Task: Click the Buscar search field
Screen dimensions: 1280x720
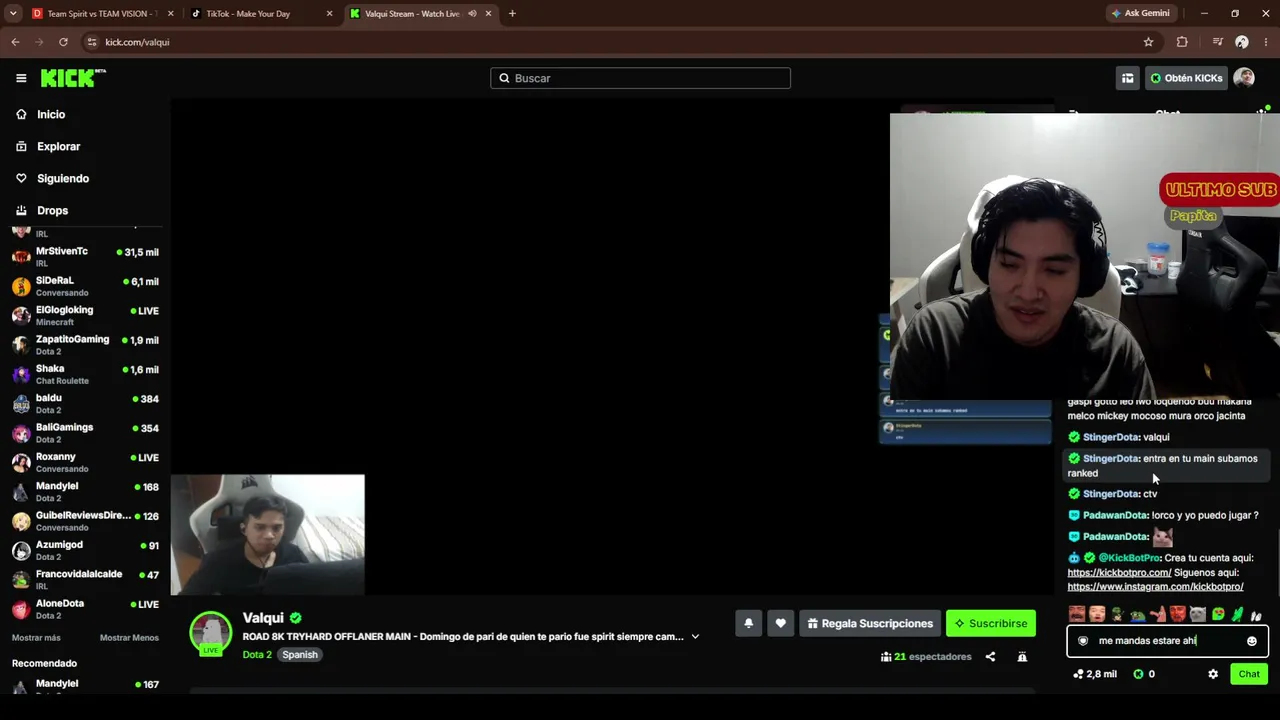Action: click(x=640, y=78)
